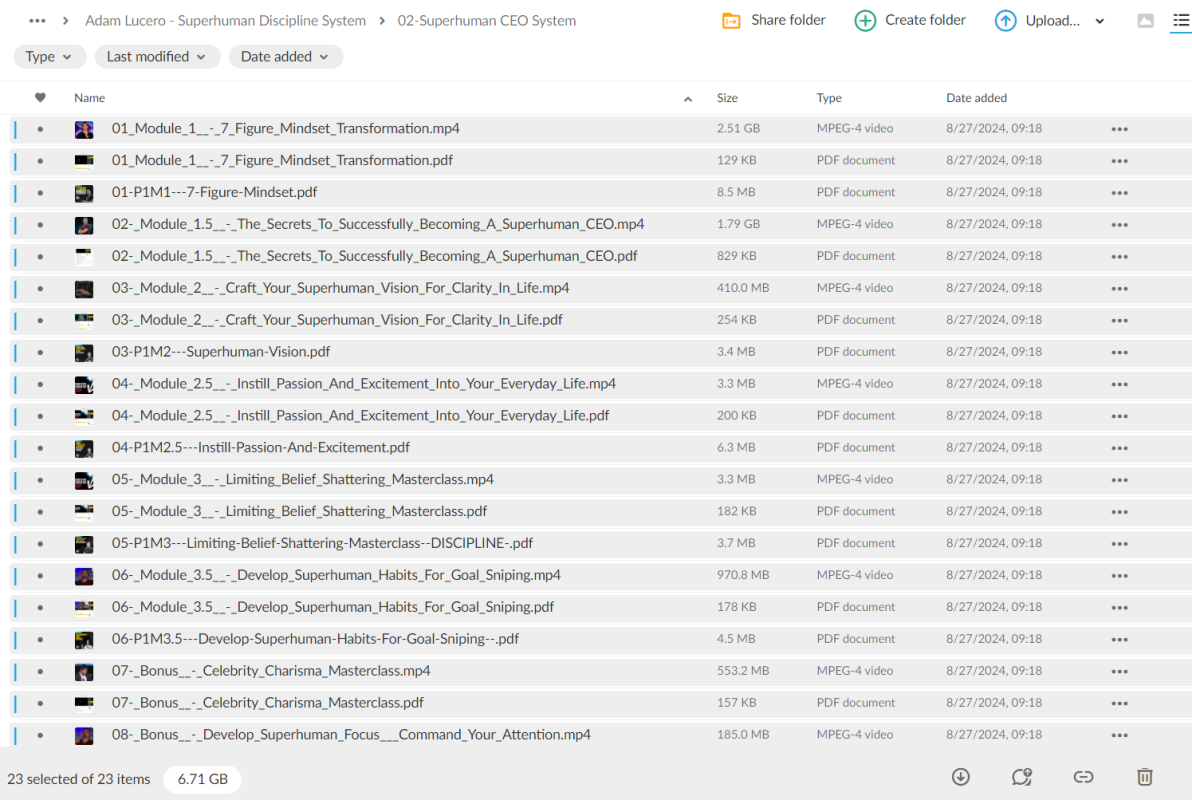Go to the Adam Lucero - Superhuman Discipline System breadcrumb
Image resolution: width=1192 pixels, height=800 pixels.
click(x=225, y=21)
